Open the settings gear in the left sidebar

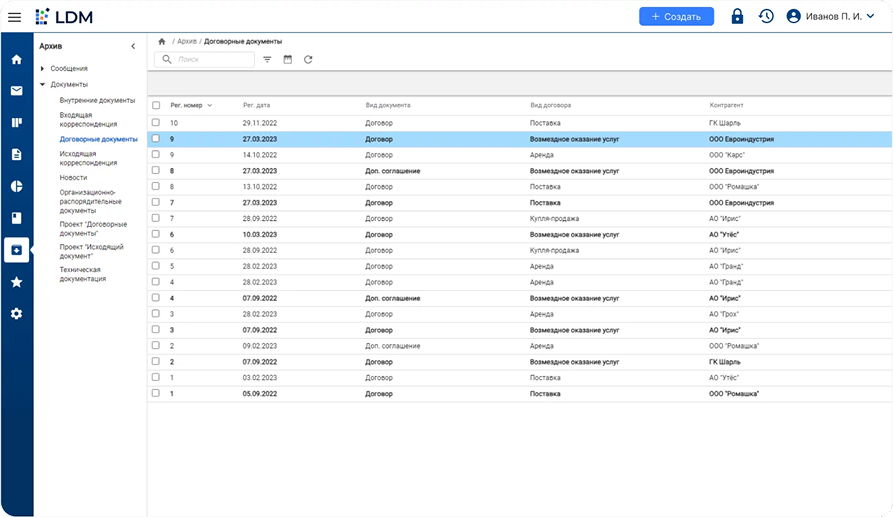click(x=16, y=314)
